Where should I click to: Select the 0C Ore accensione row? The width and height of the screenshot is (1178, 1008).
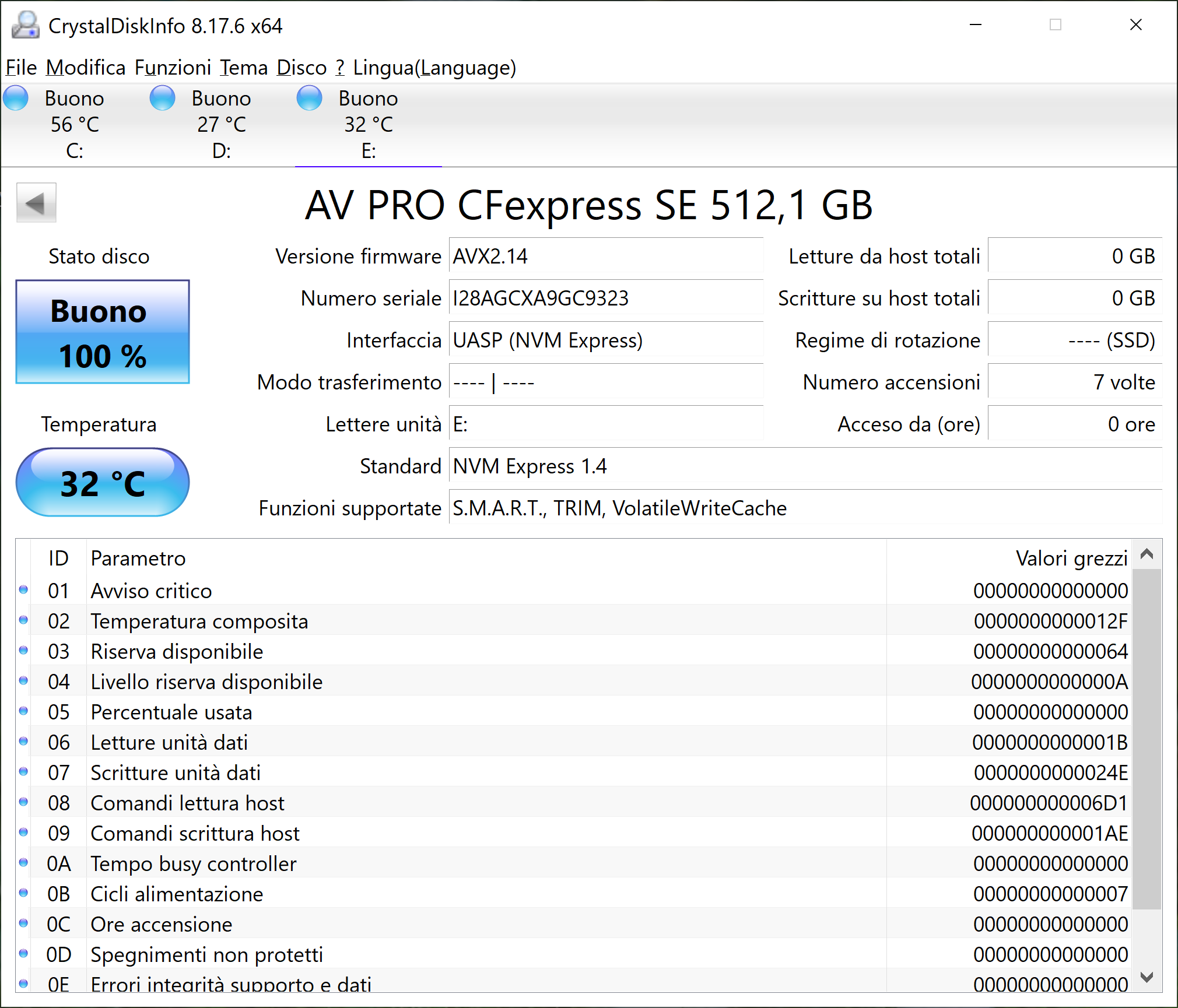pyautogui.click(x=574, y=924)
